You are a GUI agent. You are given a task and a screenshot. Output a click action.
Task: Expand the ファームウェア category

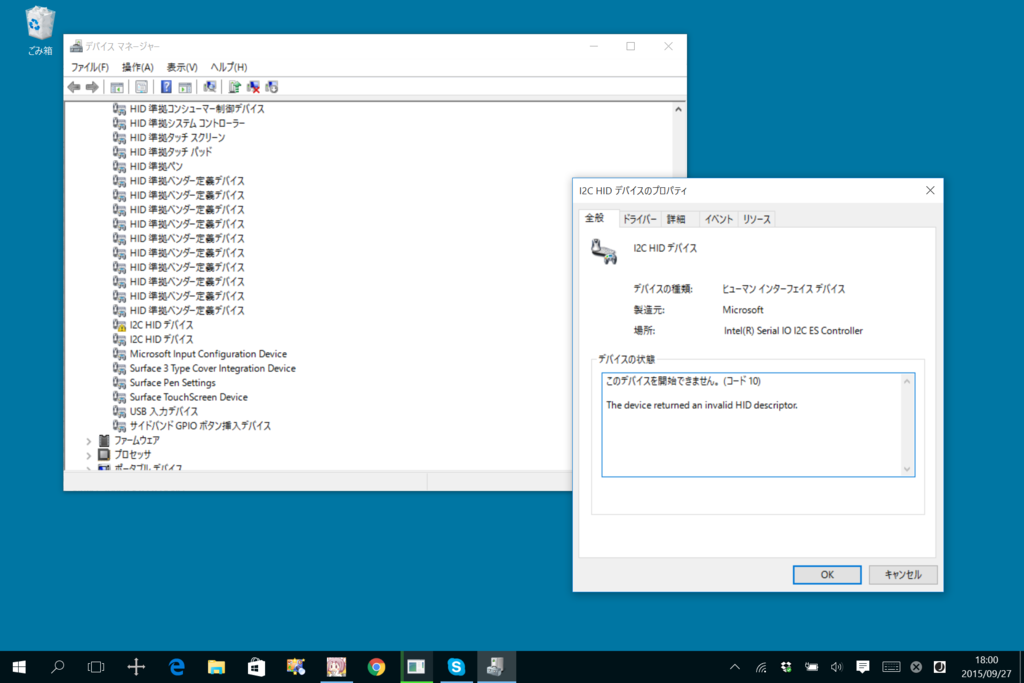(89, 441)
